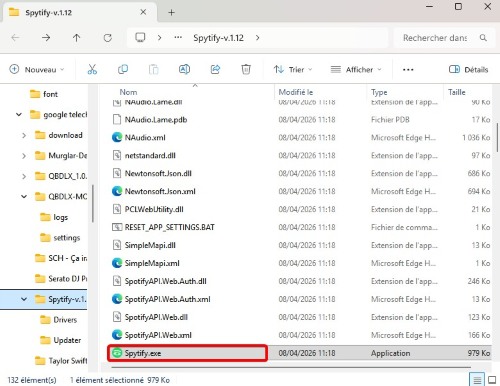This screenshot has height=386, width=500.
Task: Click the logs folder icon in sidebar
Action: [45, 217]
